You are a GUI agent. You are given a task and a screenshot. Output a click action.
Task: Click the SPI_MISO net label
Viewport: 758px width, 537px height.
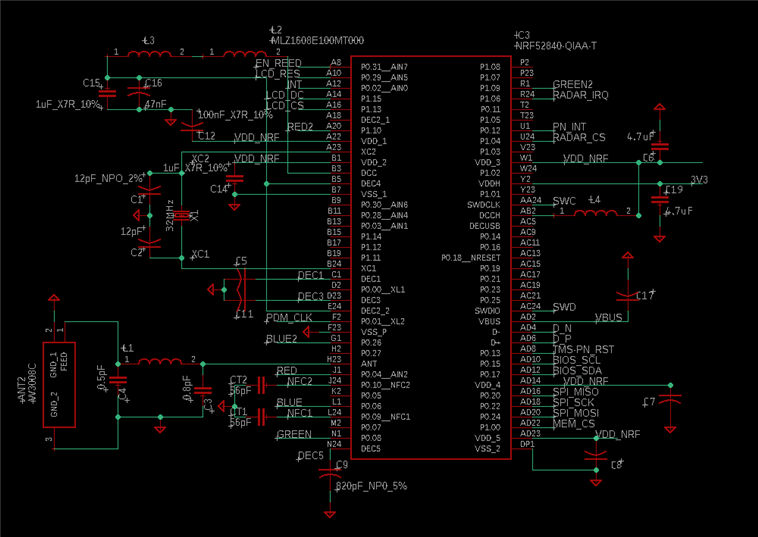(x=576, y=392)
